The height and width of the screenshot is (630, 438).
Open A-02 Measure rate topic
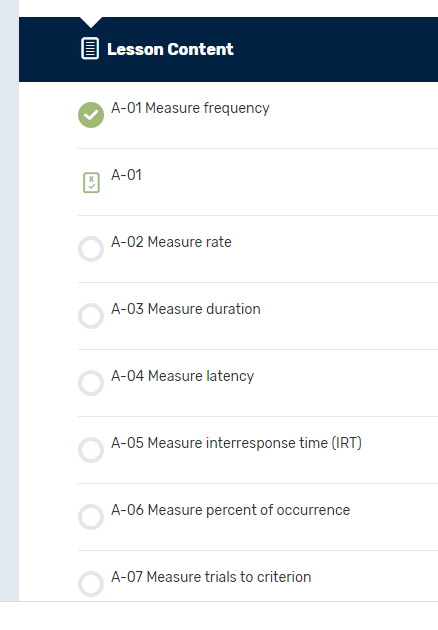point(171,242)
